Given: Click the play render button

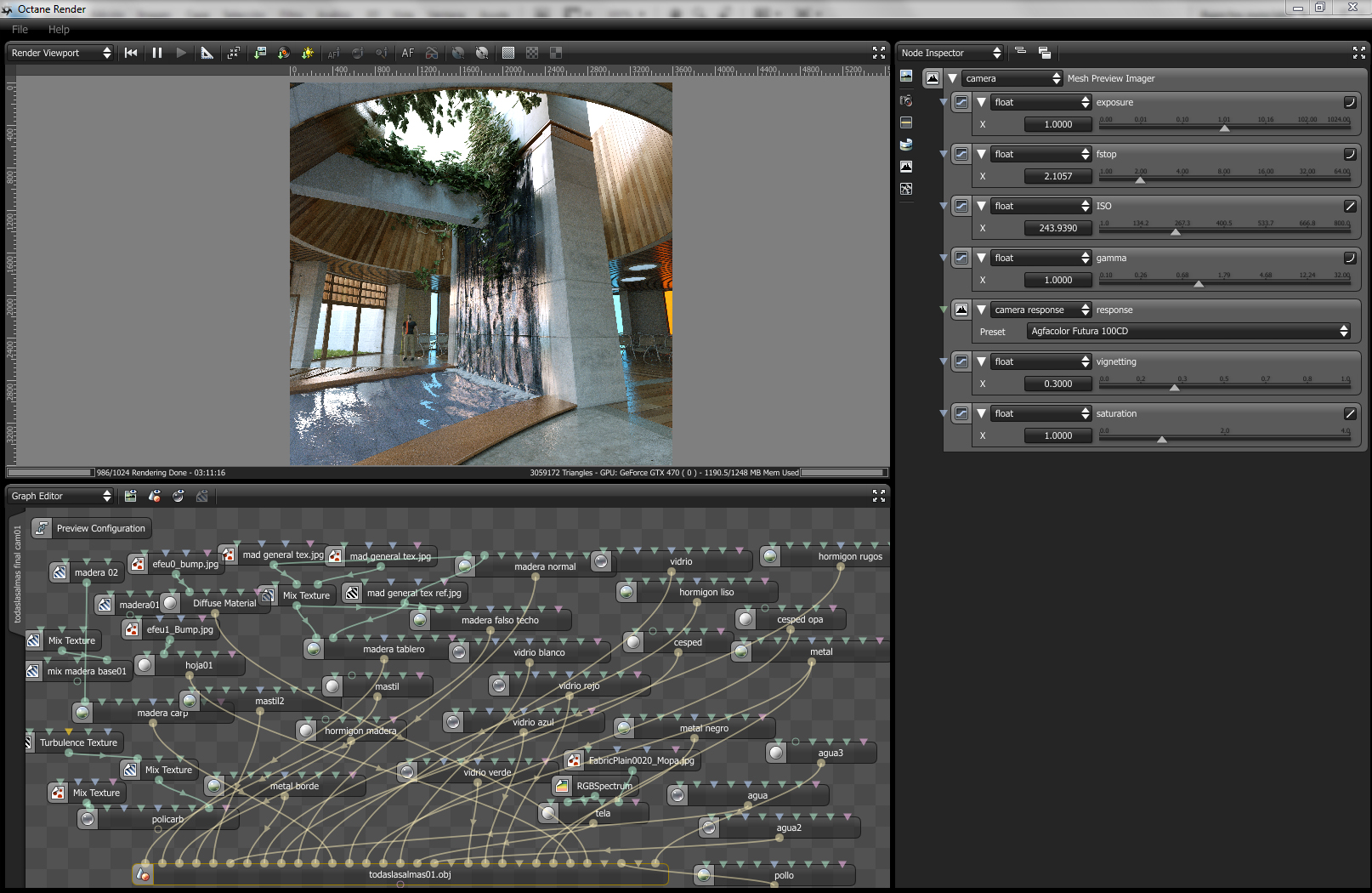Looking at the screenshot, I should pyautogui.click(x=181, y=53).
